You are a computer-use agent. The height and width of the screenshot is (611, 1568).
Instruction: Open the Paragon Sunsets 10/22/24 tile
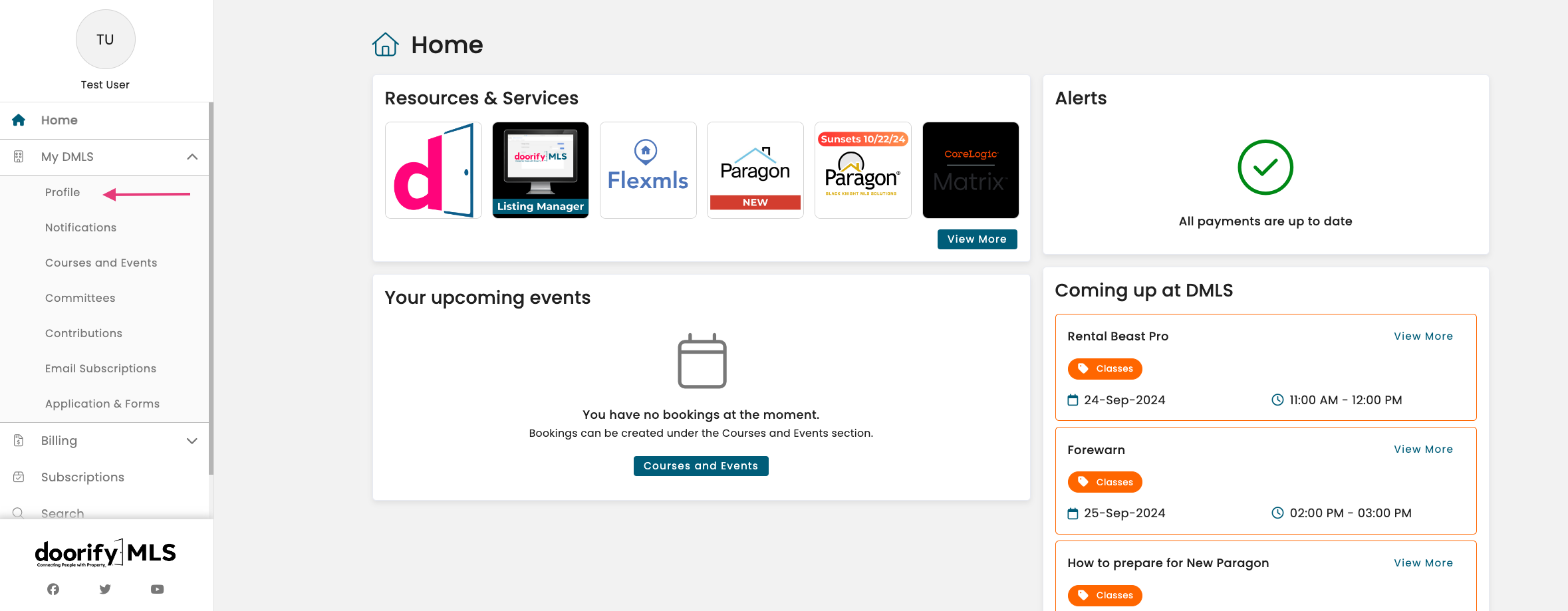pyautogui.click(x=863, y=170)
